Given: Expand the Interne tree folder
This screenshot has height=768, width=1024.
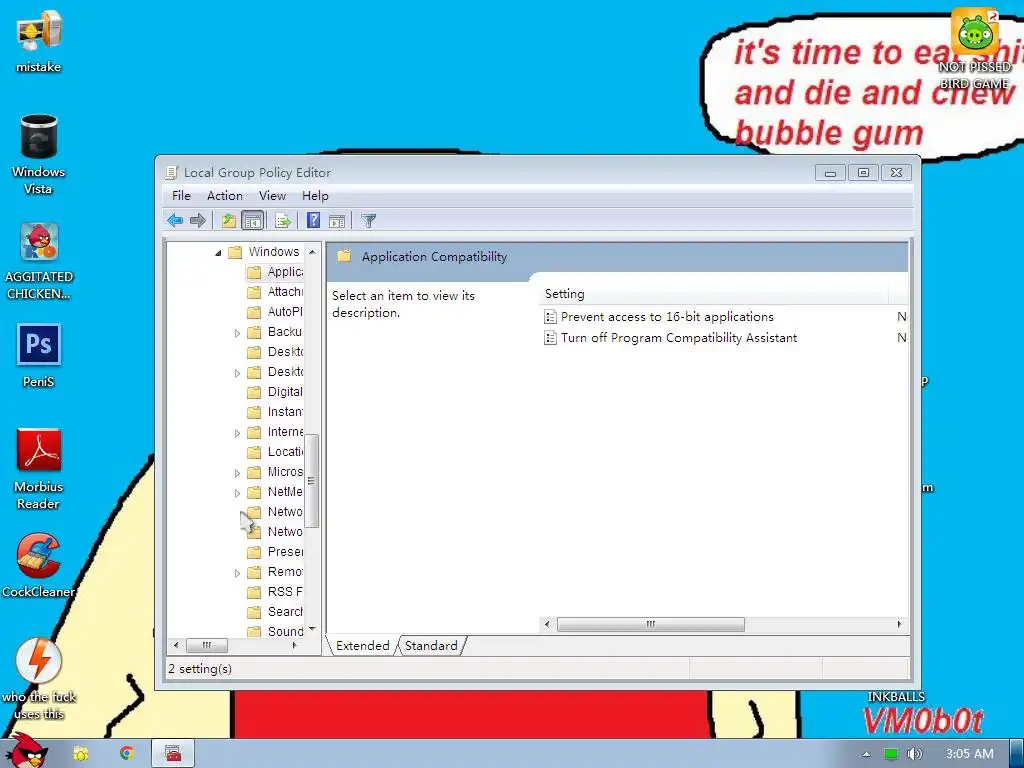Looking at the screenshot, I should point(238,433).
